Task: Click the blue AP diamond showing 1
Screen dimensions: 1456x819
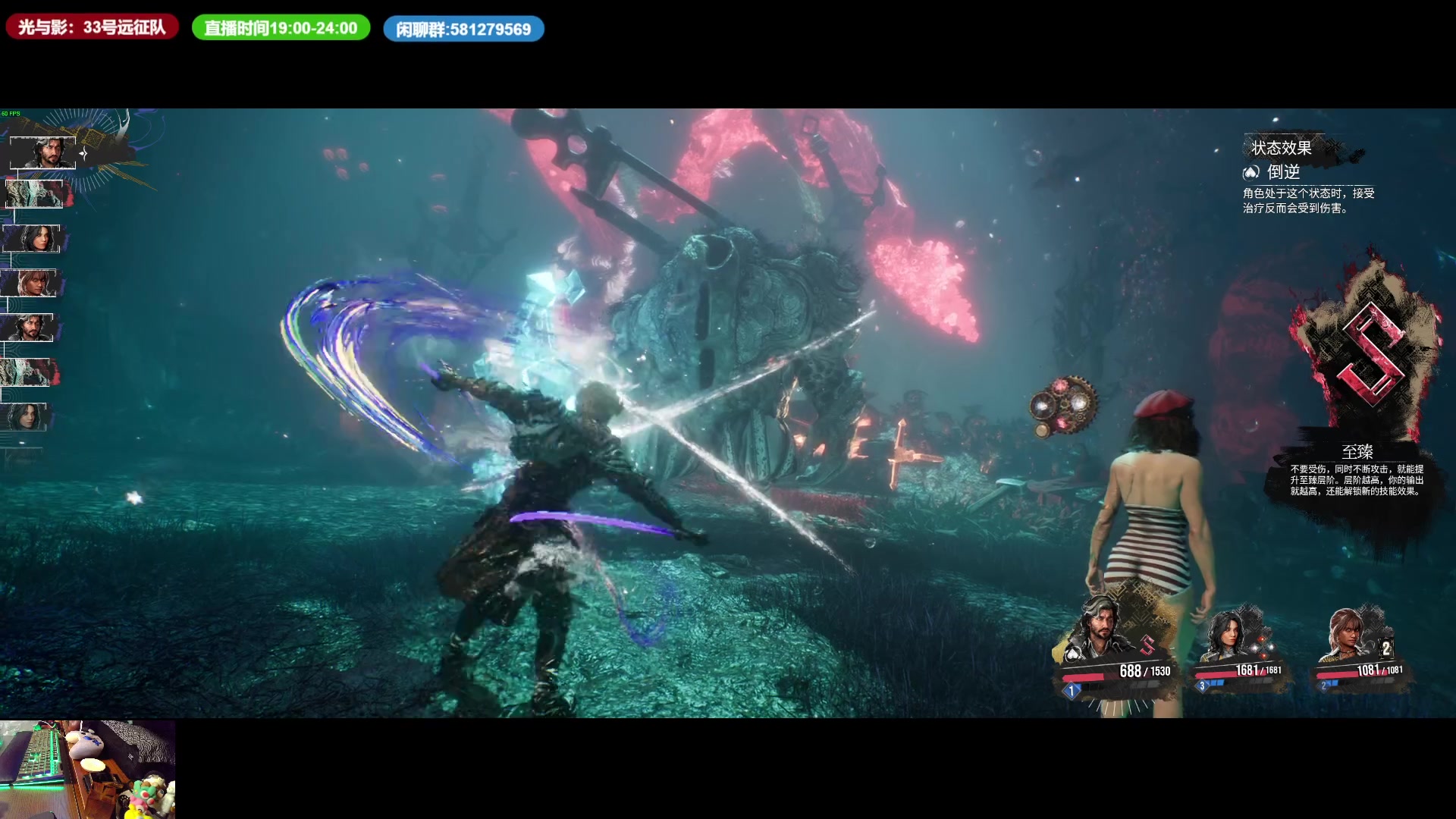Action: [1072, 691]
